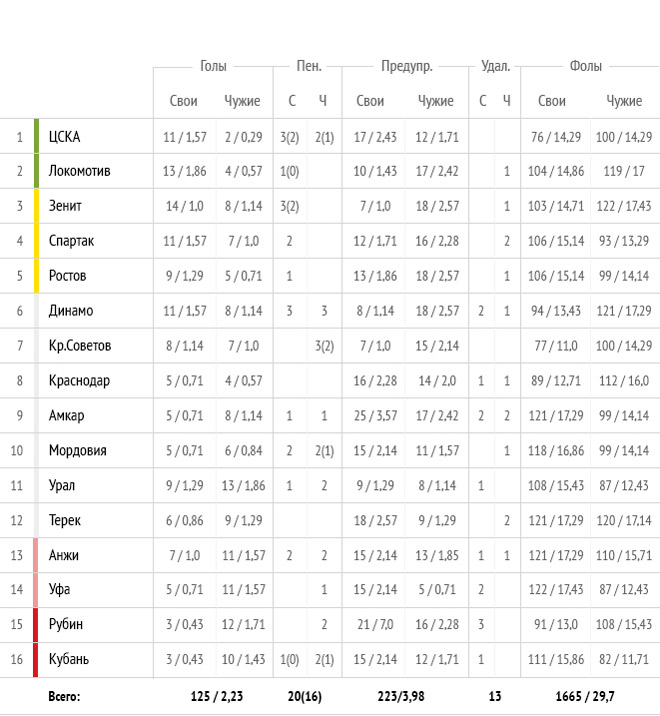Screen dimensions: 660x716
Task: Click the Кр.Советов team name
Action: click(80, 346)
